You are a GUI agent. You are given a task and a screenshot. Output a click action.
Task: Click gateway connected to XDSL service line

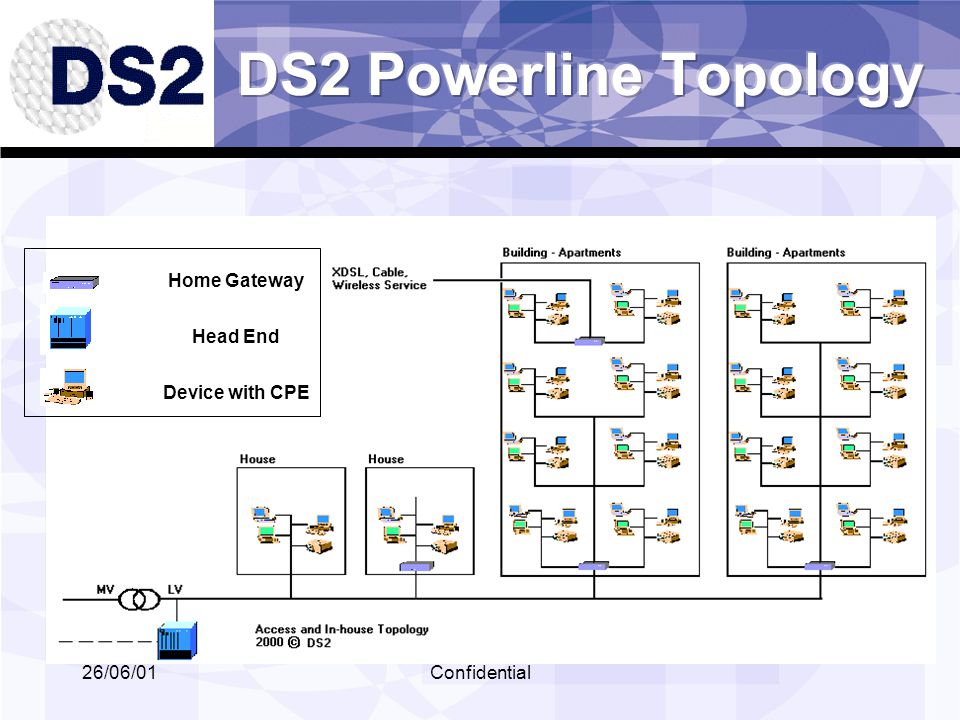coord(590,341)
